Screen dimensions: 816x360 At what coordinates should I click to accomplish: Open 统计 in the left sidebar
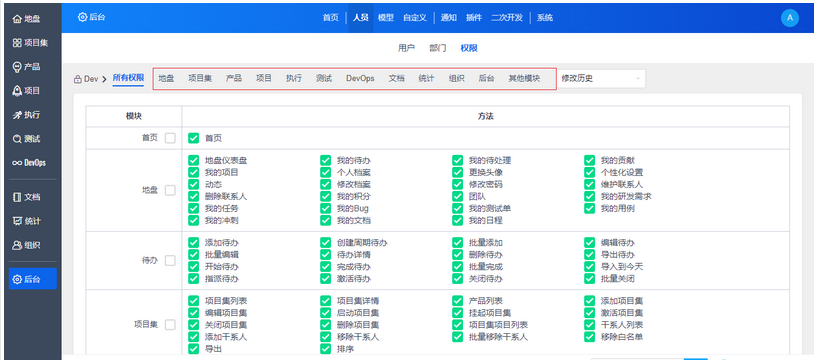coord(27,221)
